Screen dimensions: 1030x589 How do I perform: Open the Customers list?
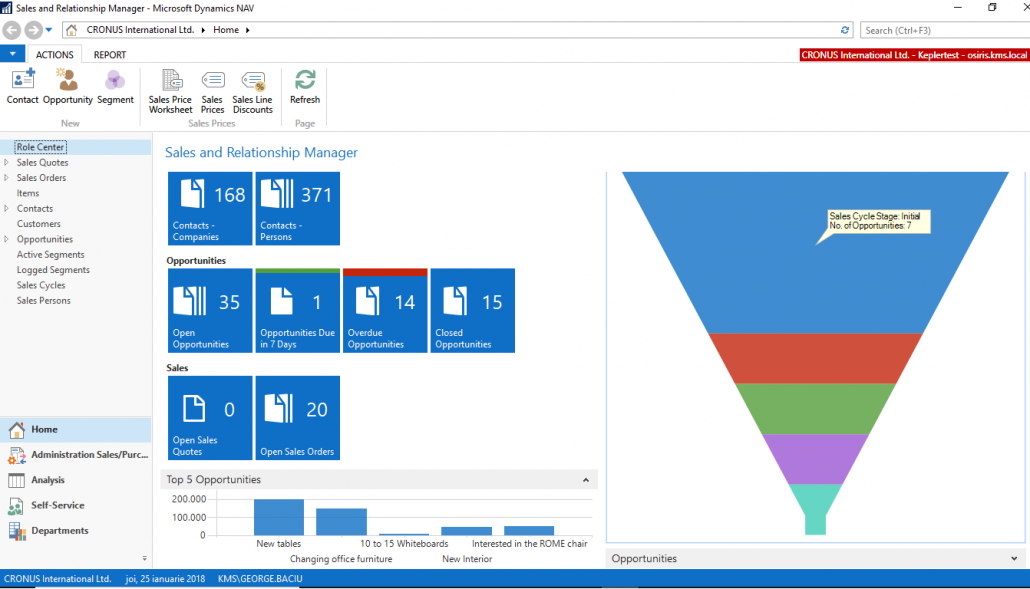(39, 224)
